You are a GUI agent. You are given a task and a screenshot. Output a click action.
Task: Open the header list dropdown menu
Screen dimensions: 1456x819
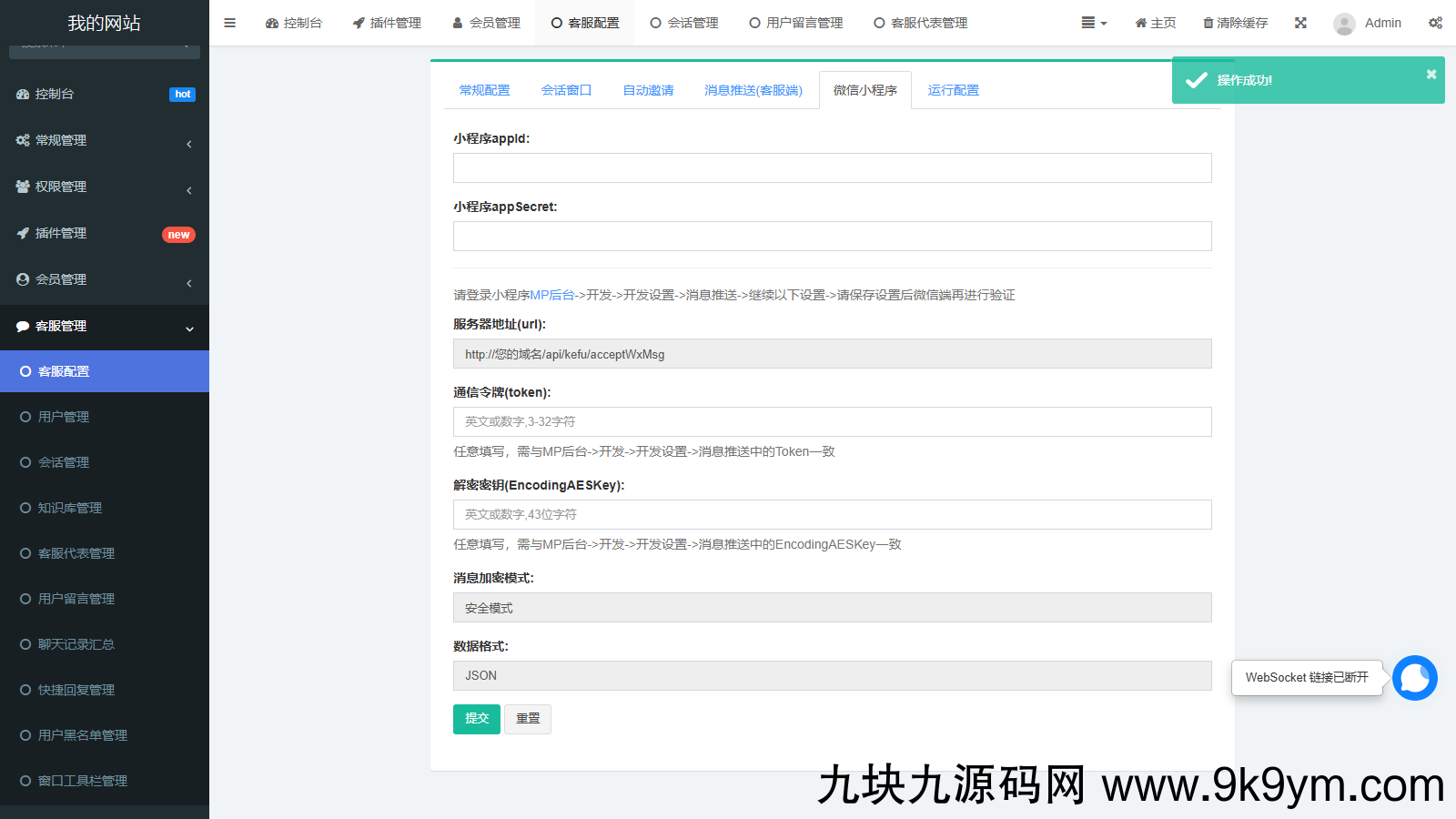coord(1093,23)
